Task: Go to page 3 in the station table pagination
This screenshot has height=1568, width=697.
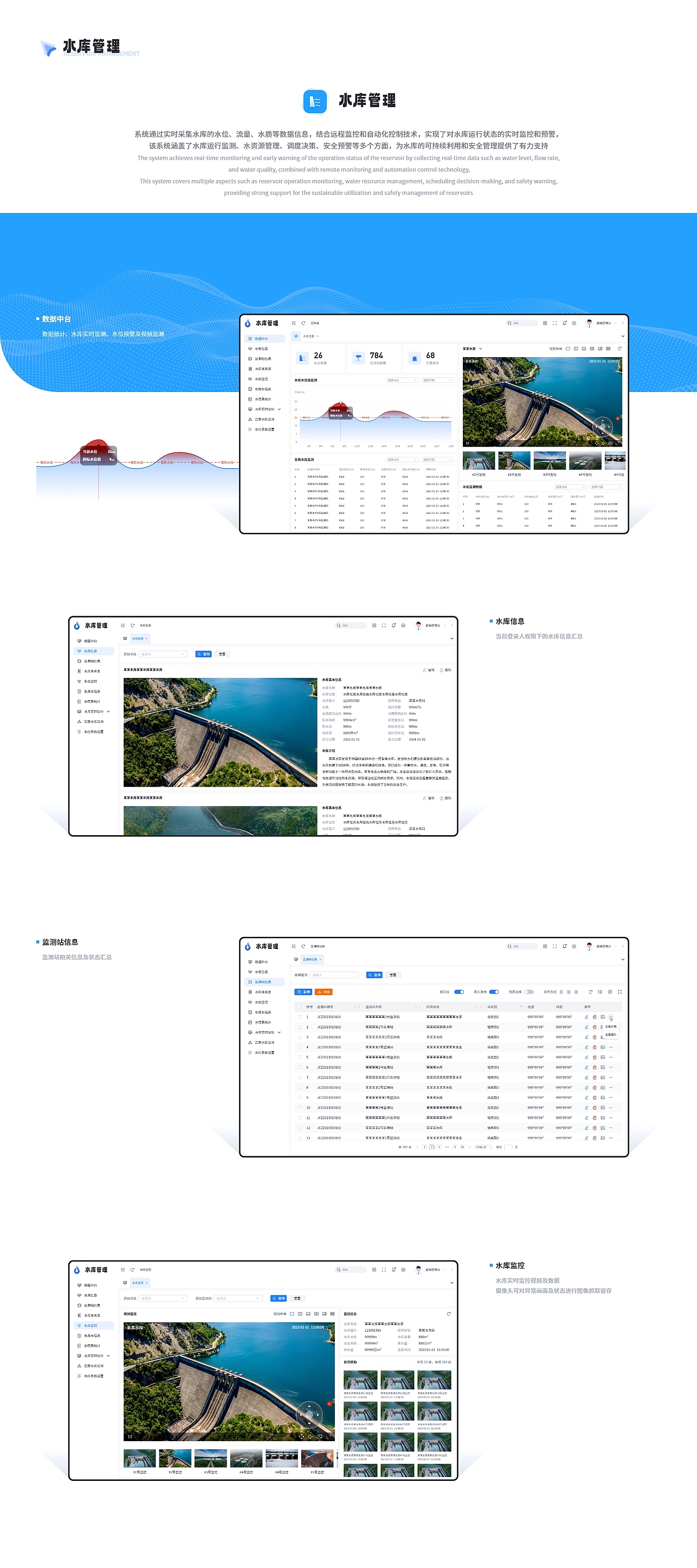Action: pyautogui.click(x=439, y=1147)
